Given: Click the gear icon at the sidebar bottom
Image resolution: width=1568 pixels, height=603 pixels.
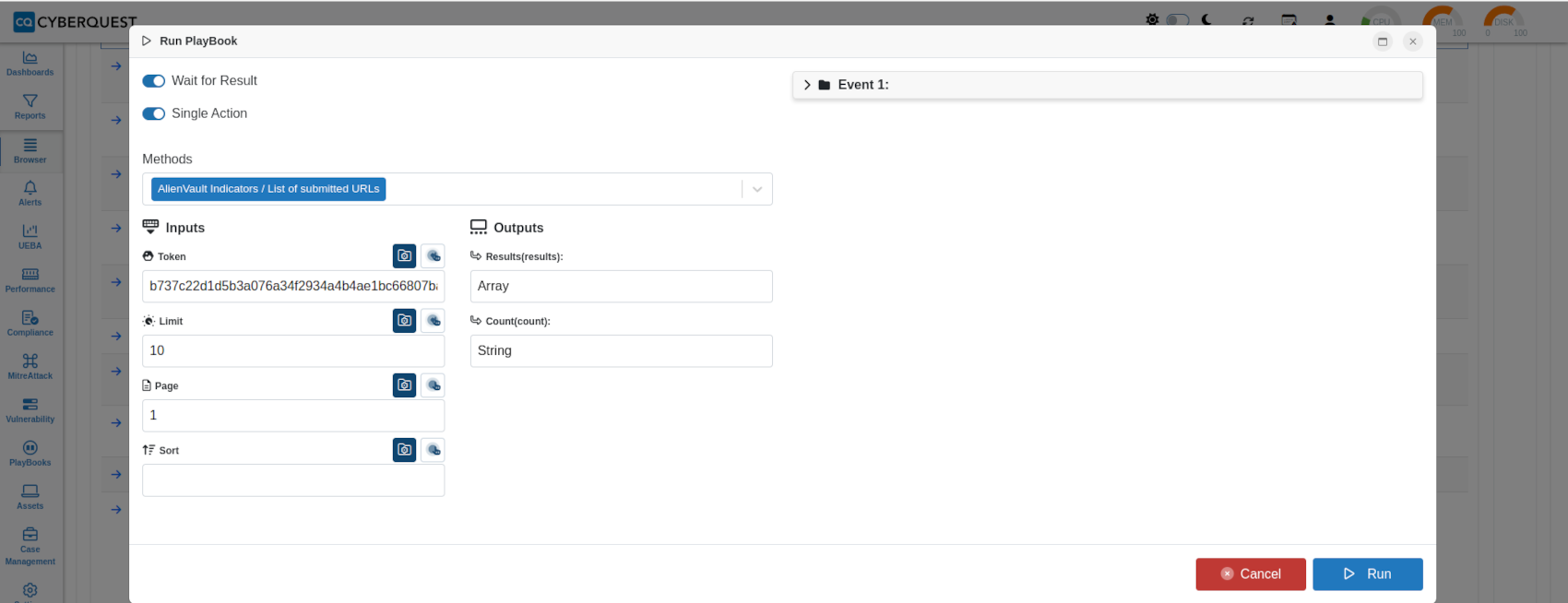Looking at the screenshot, I should pos(30,590).
